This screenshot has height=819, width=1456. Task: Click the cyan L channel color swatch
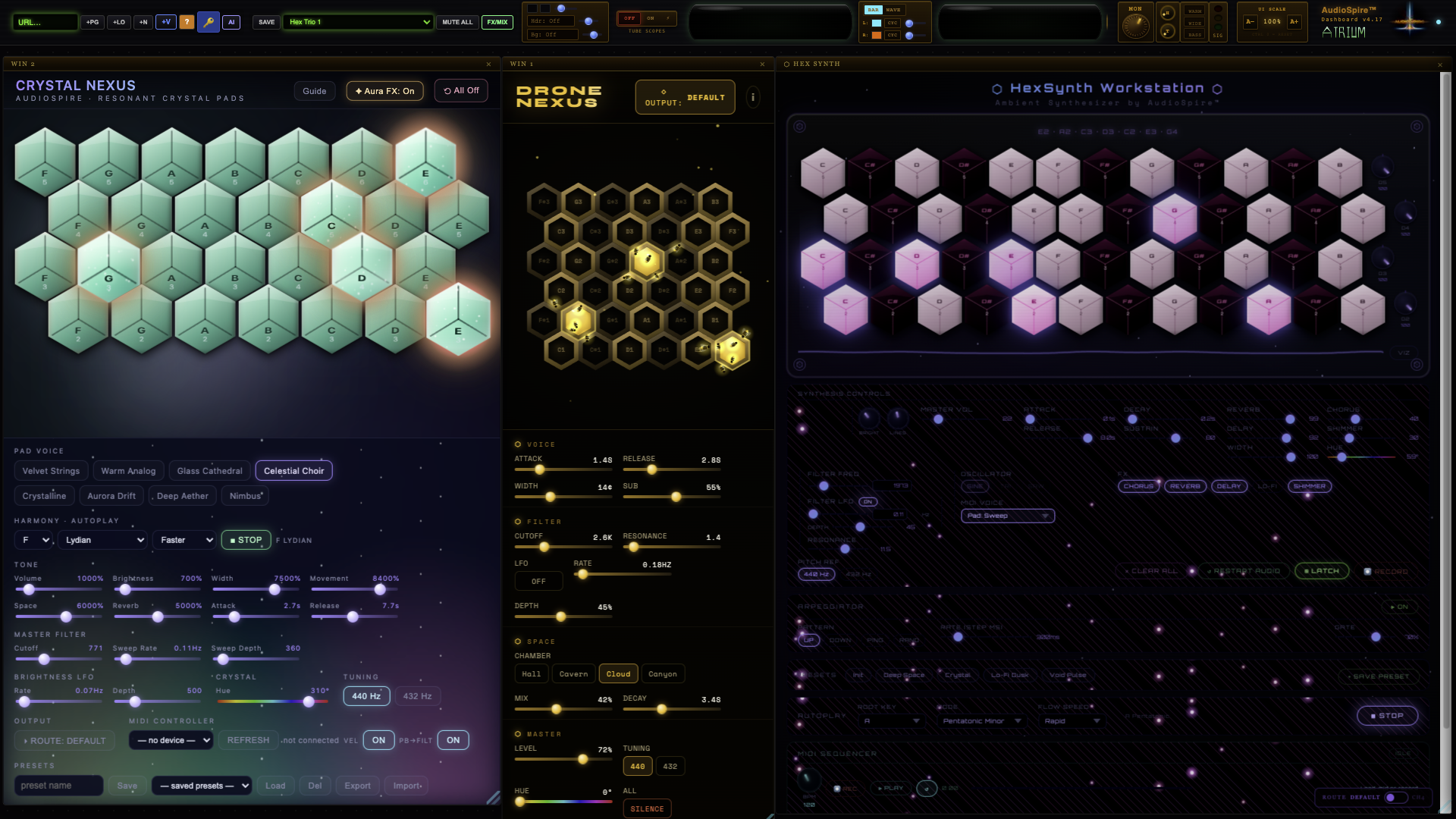coord(877,23)
